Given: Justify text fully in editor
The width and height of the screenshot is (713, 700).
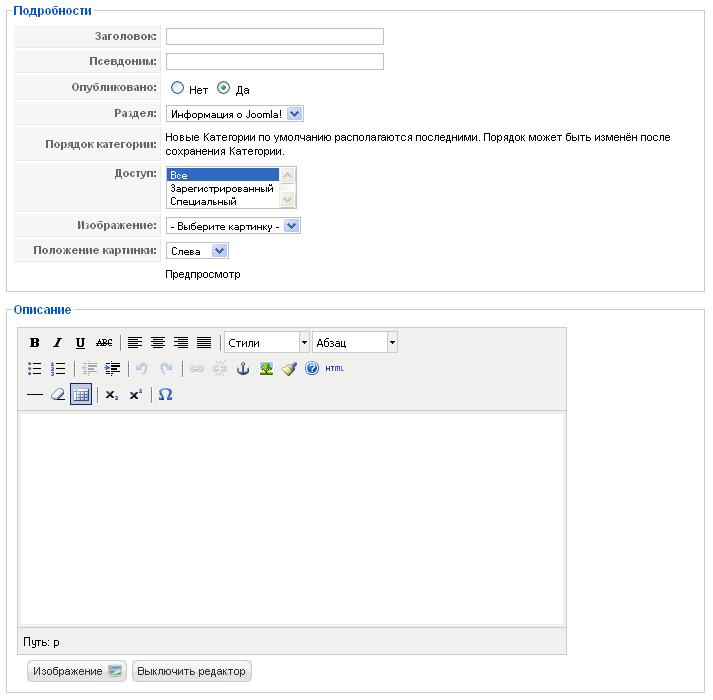Looking at the screenshot, I should [204, 342].
